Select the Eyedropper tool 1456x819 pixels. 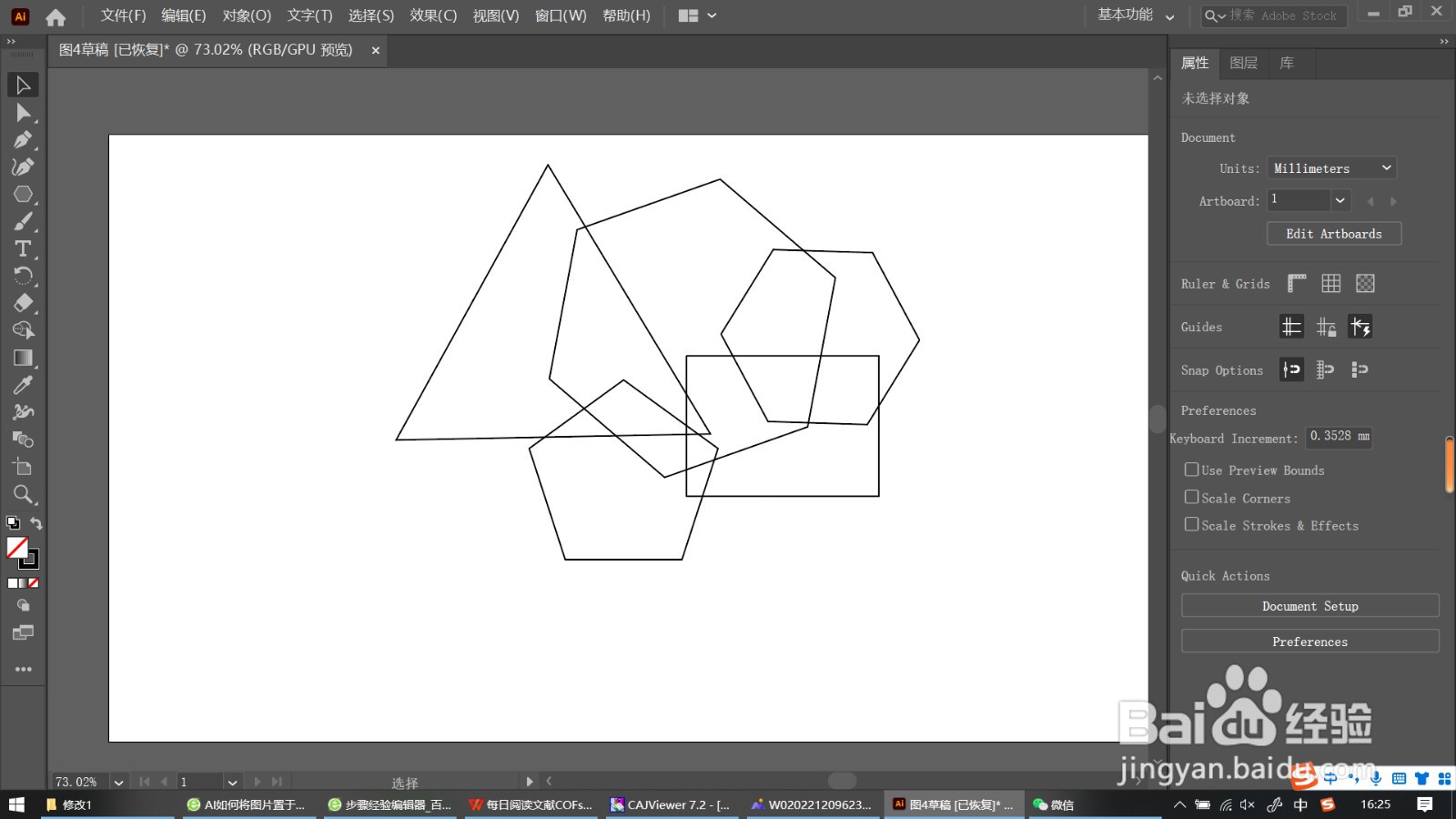[x=23, y=385]
